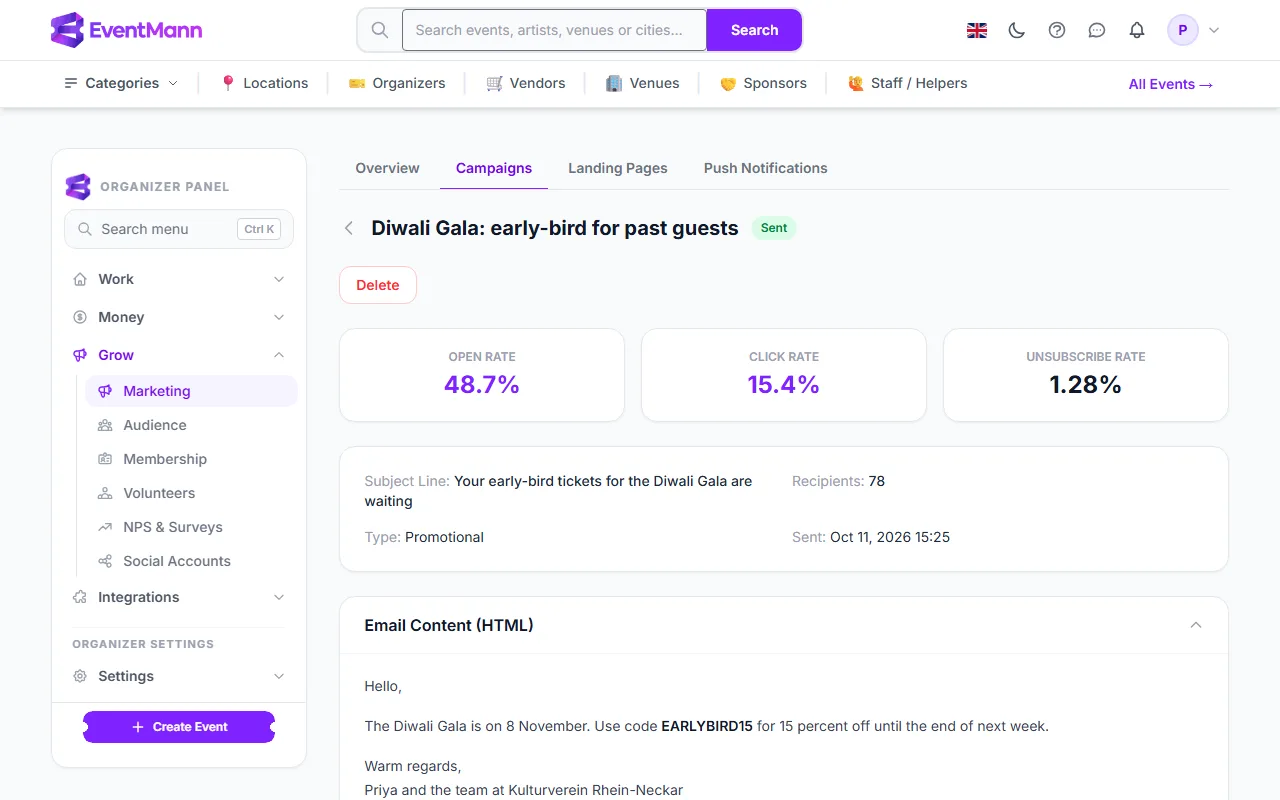Select the Campaigns tab
Viewport: 1280px width, 800px height.
494,168
